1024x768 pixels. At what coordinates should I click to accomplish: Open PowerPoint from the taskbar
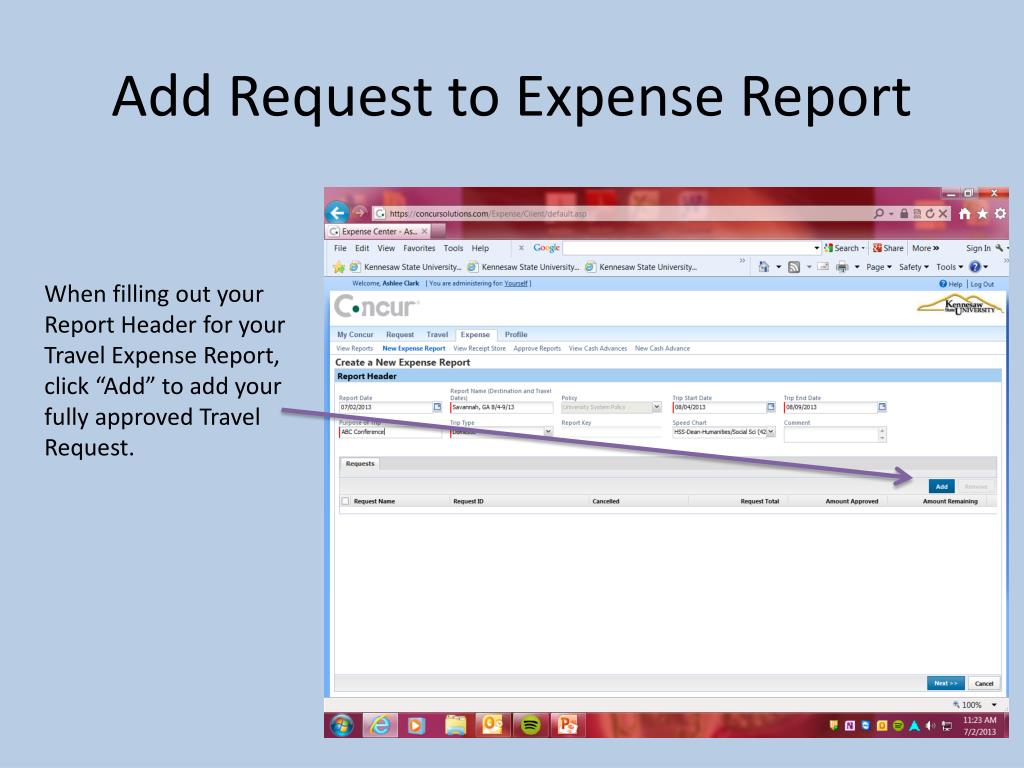[568, 725]
